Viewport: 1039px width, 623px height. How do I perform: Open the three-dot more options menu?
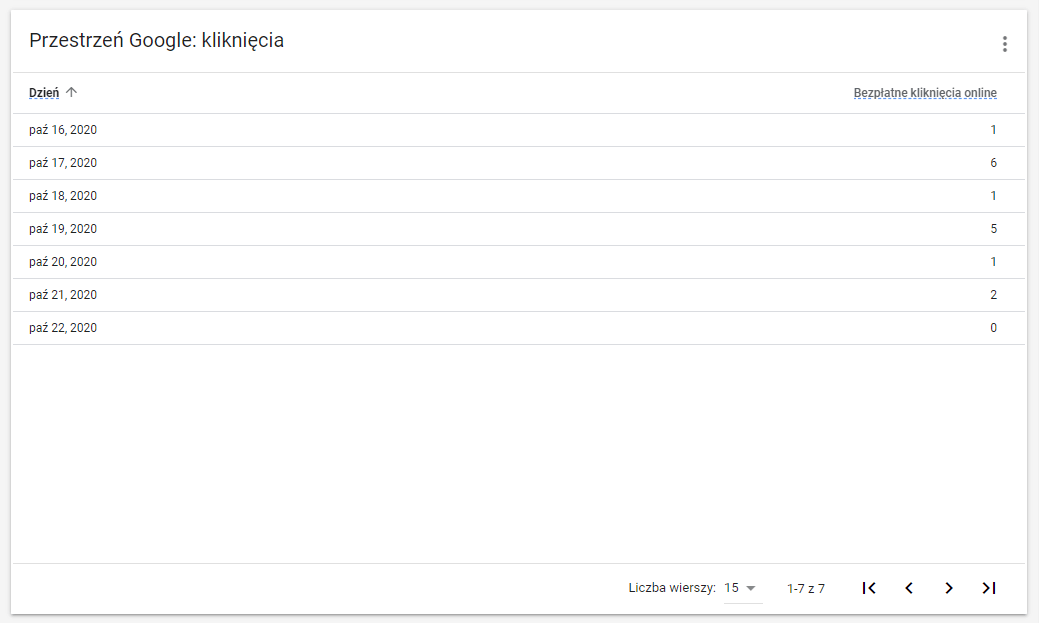(1004, 44)
